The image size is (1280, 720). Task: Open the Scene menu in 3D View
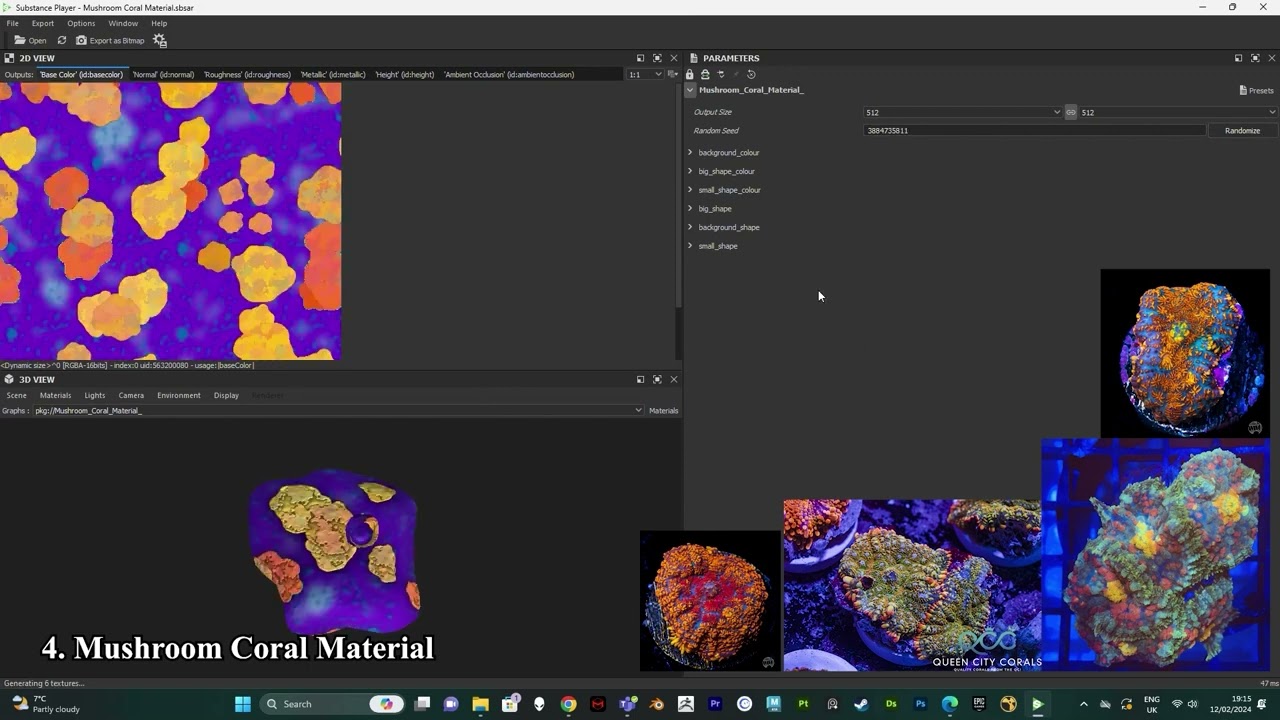tap(16, 395)
